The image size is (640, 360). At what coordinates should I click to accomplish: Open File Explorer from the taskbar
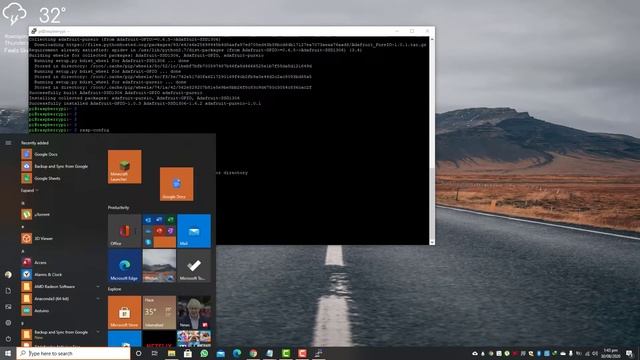pos(171,353)
